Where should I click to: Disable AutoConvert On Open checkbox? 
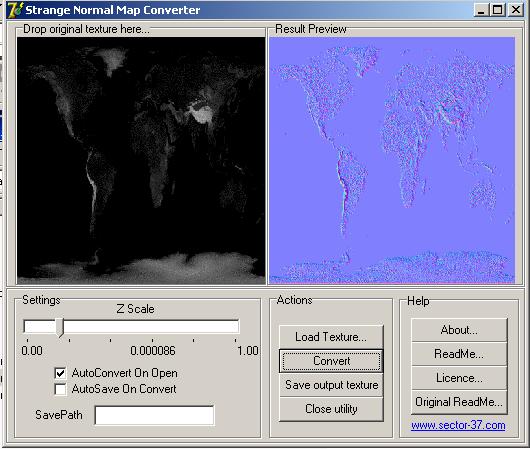[60, 373]
